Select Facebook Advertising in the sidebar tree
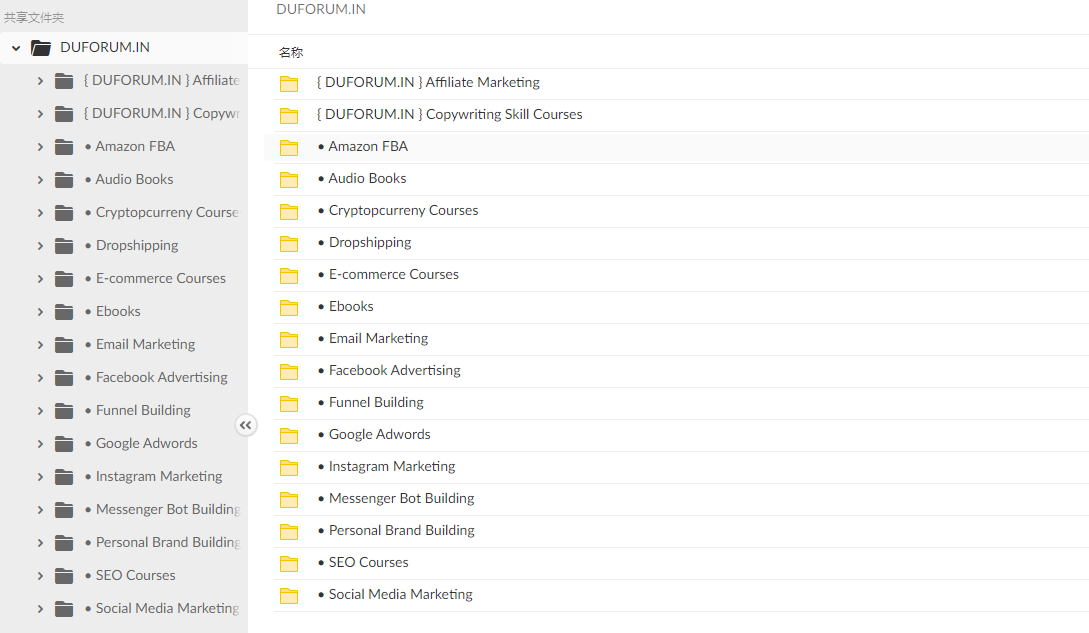The width and height of the screenshot is (1089, 633). click(x=161, y=377)
